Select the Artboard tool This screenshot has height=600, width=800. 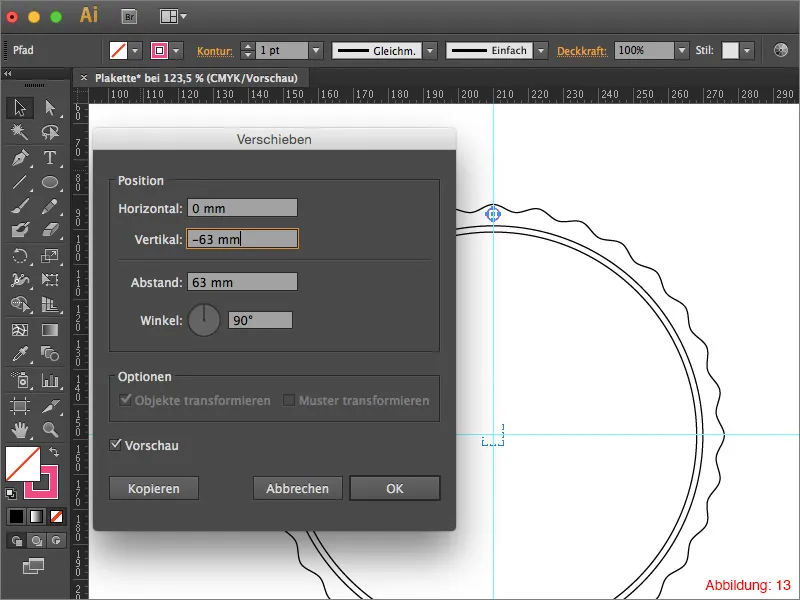pyautogui.click(x=19, y=406)
